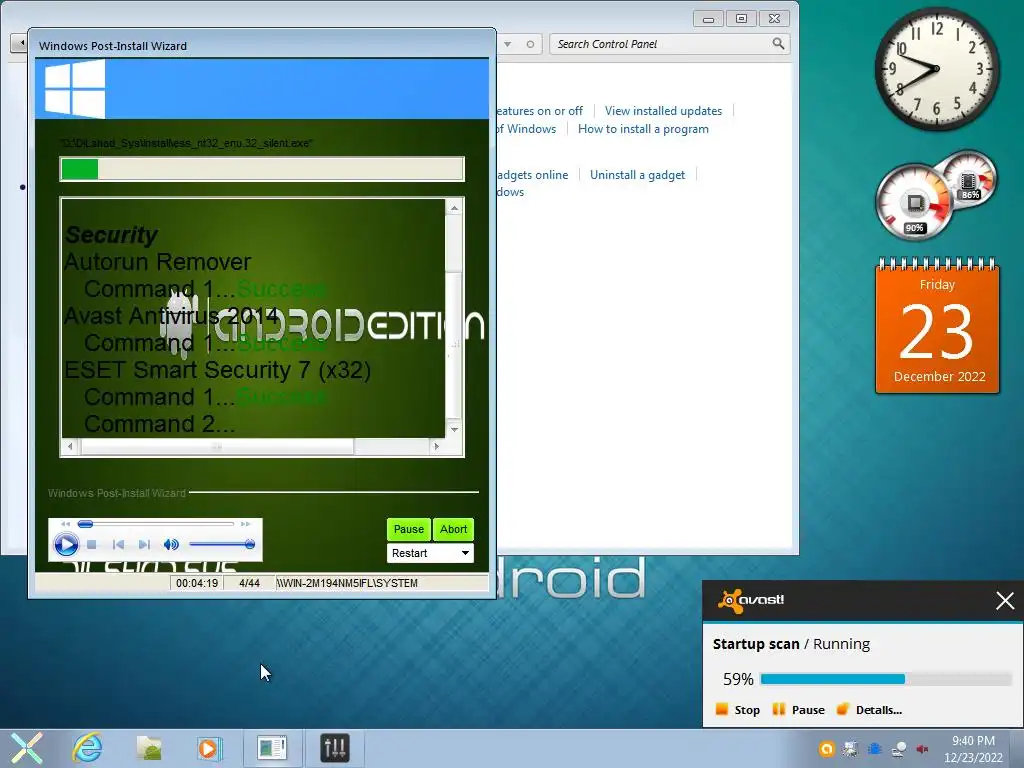The height and width of the screenshot is (768, 1024).
Task: Click scroll up arrow in install log
Action: 455,208
